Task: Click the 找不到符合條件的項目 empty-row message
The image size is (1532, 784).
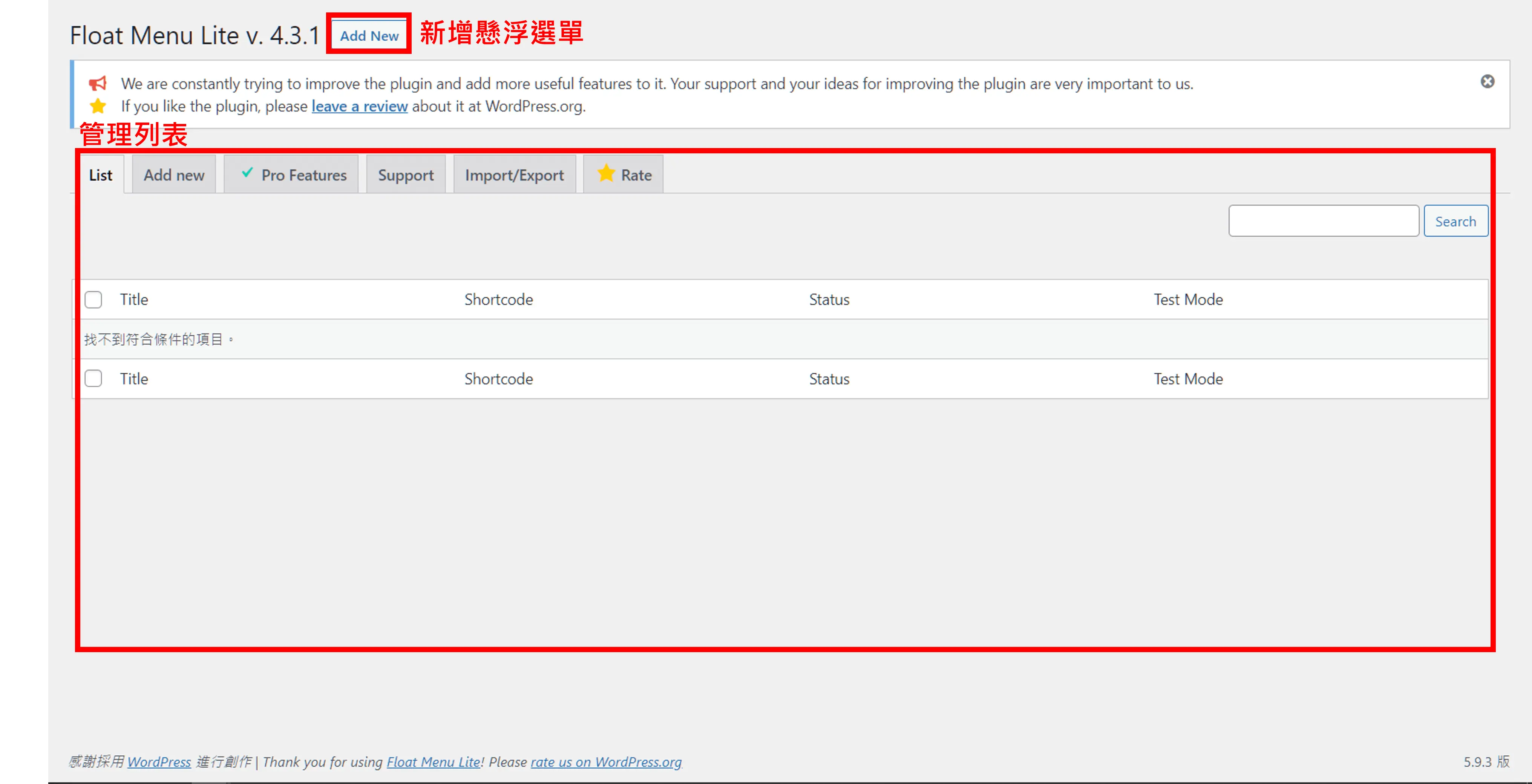Action: tap(159, 339)
